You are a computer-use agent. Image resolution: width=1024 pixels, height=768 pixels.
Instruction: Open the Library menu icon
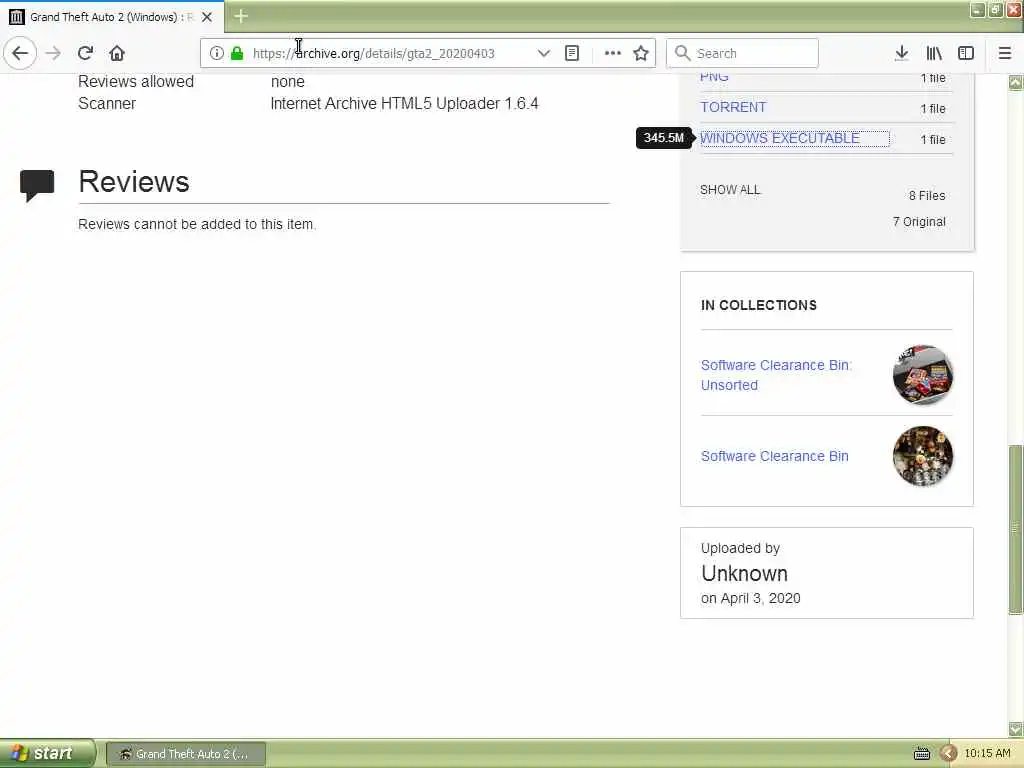934,53
